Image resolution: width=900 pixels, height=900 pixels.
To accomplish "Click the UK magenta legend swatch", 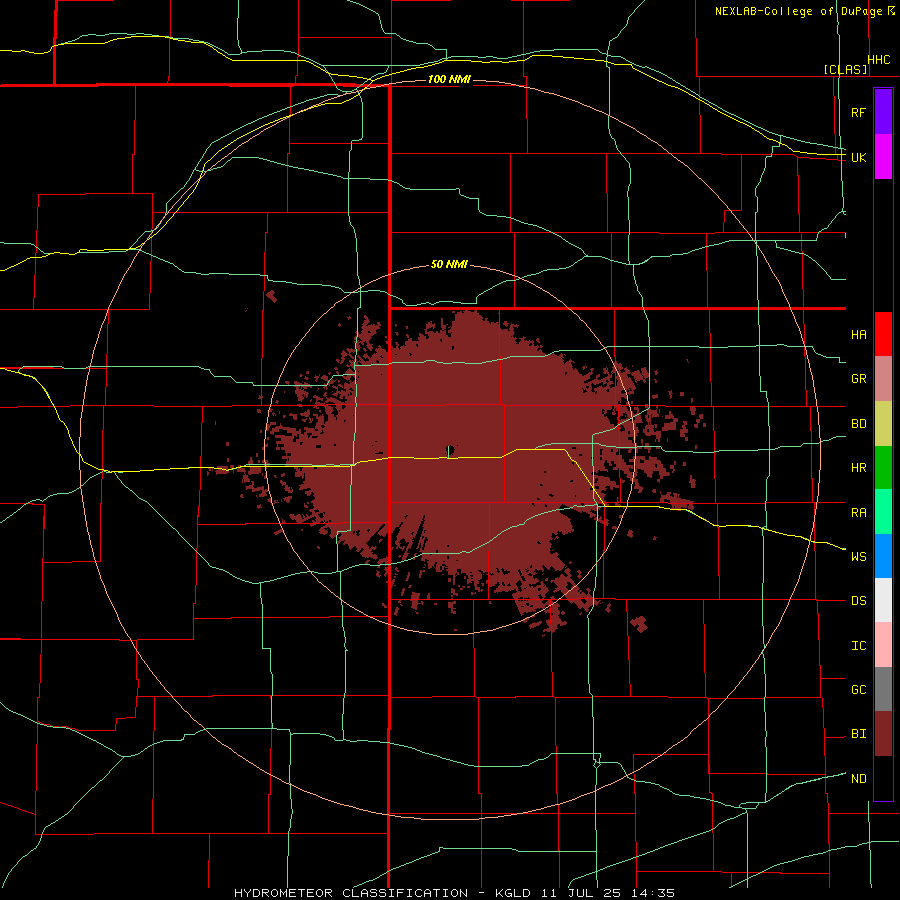I will pos(883,157).
